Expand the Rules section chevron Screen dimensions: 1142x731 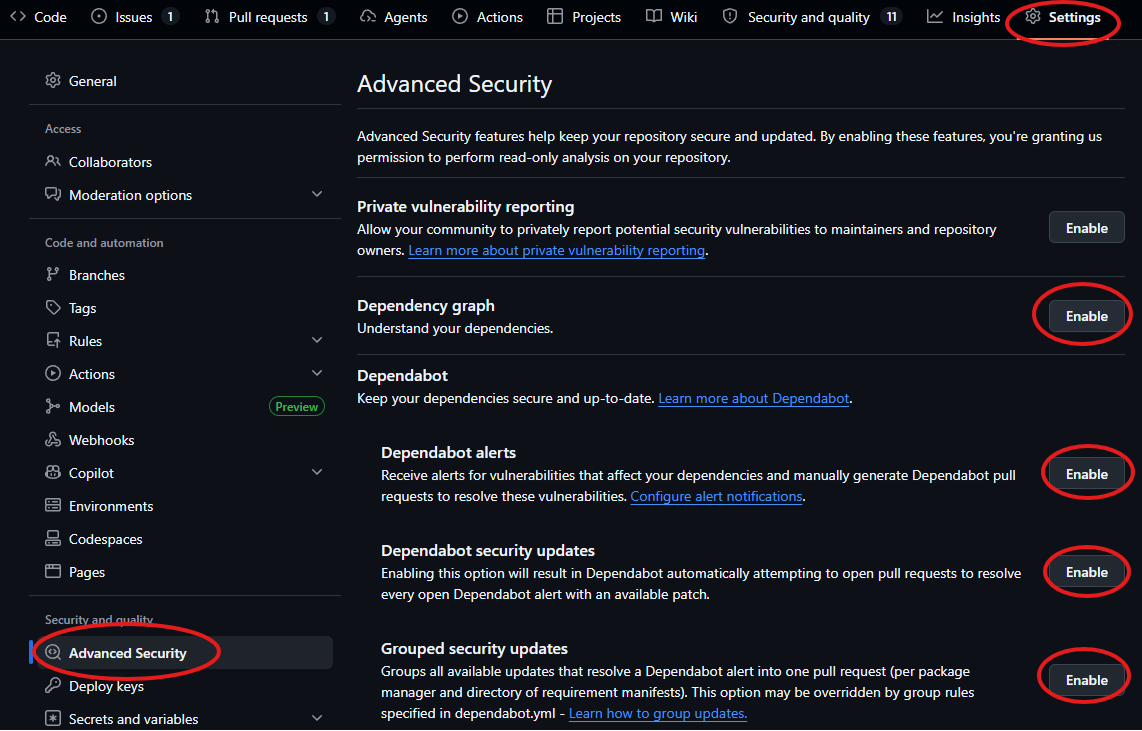[x=317, y=340]
